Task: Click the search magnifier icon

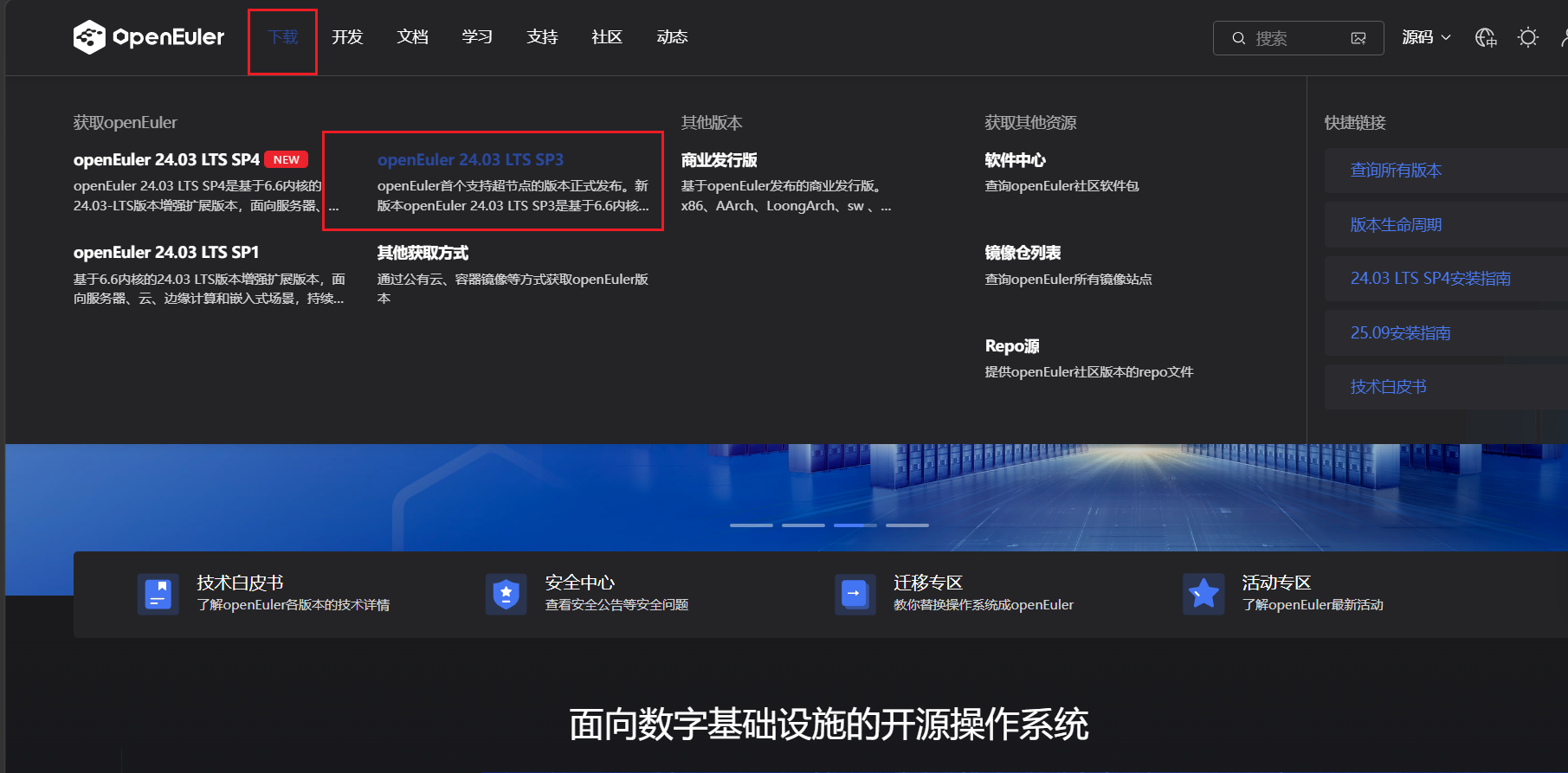Action: tap(1239, 38)
